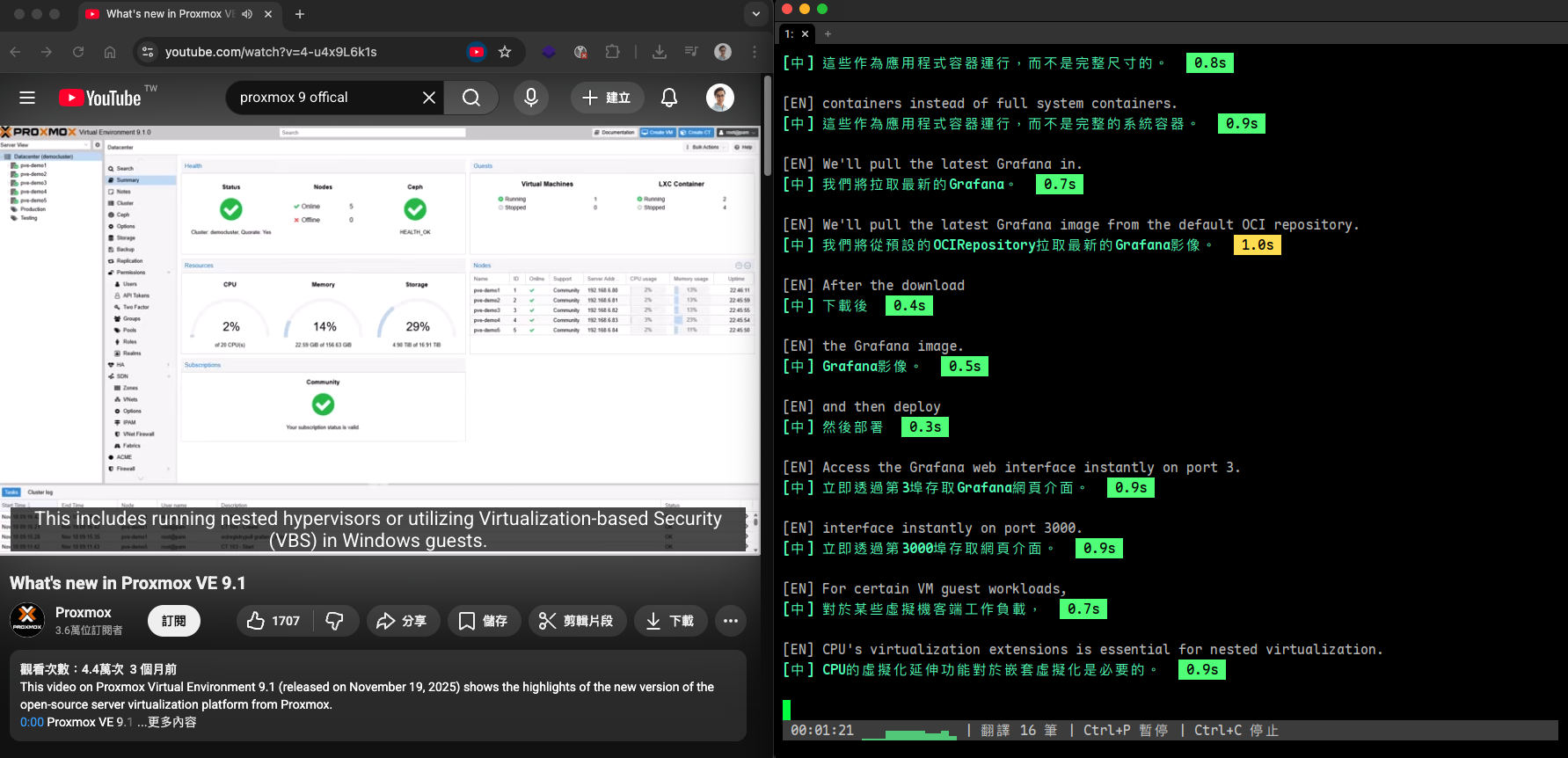Jump to 0:00 chapter timestamp link

pyautogui.click(x=32, y=722)
